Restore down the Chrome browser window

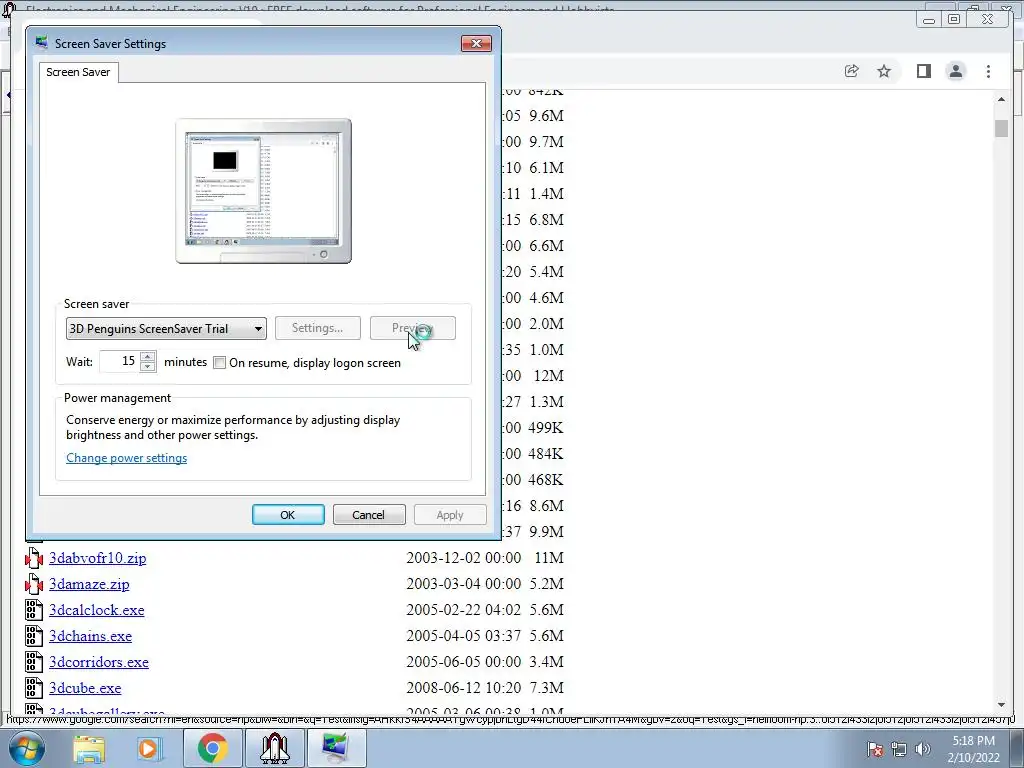tap(954, 20)
